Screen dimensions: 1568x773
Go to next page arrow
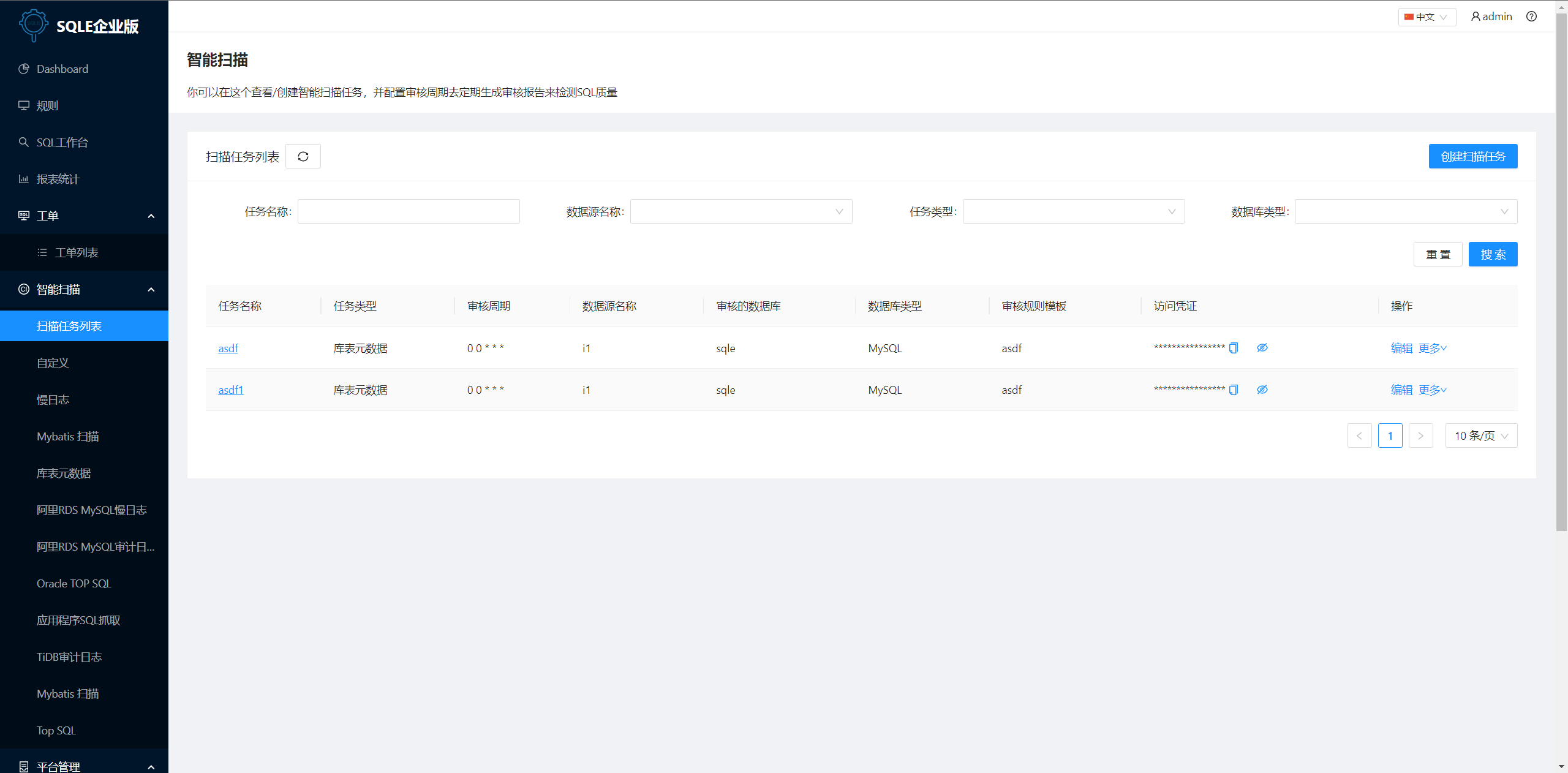1420,436
